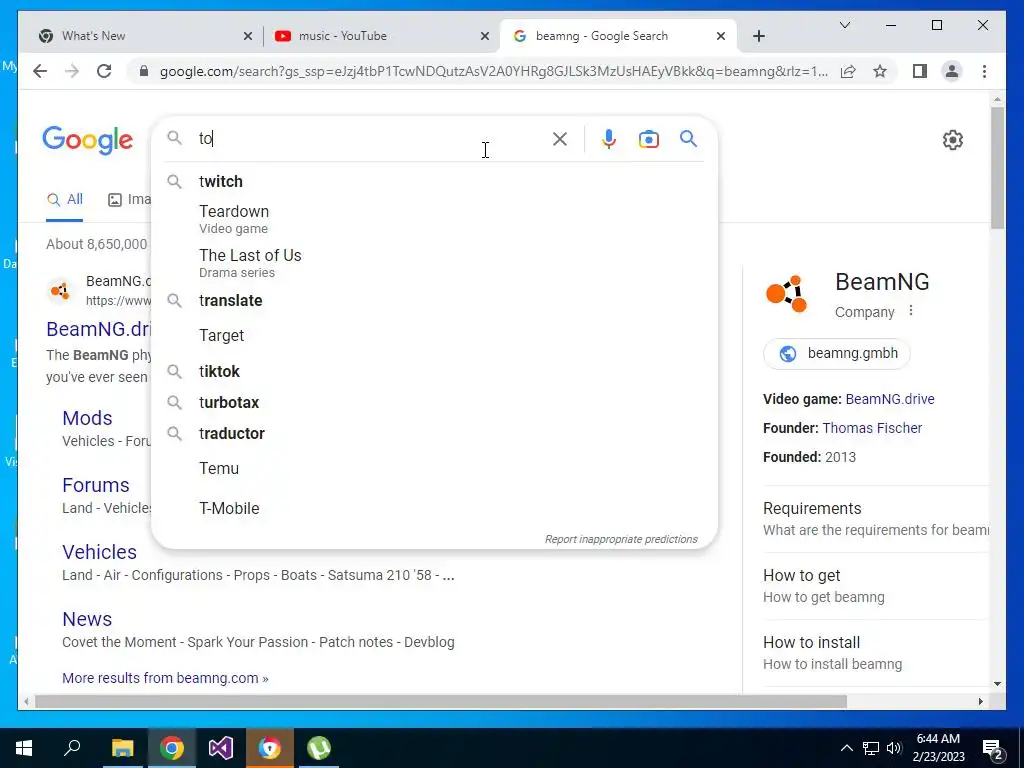Open Chrome side panel icon
1024x768 pixels.
pos(920,71)
